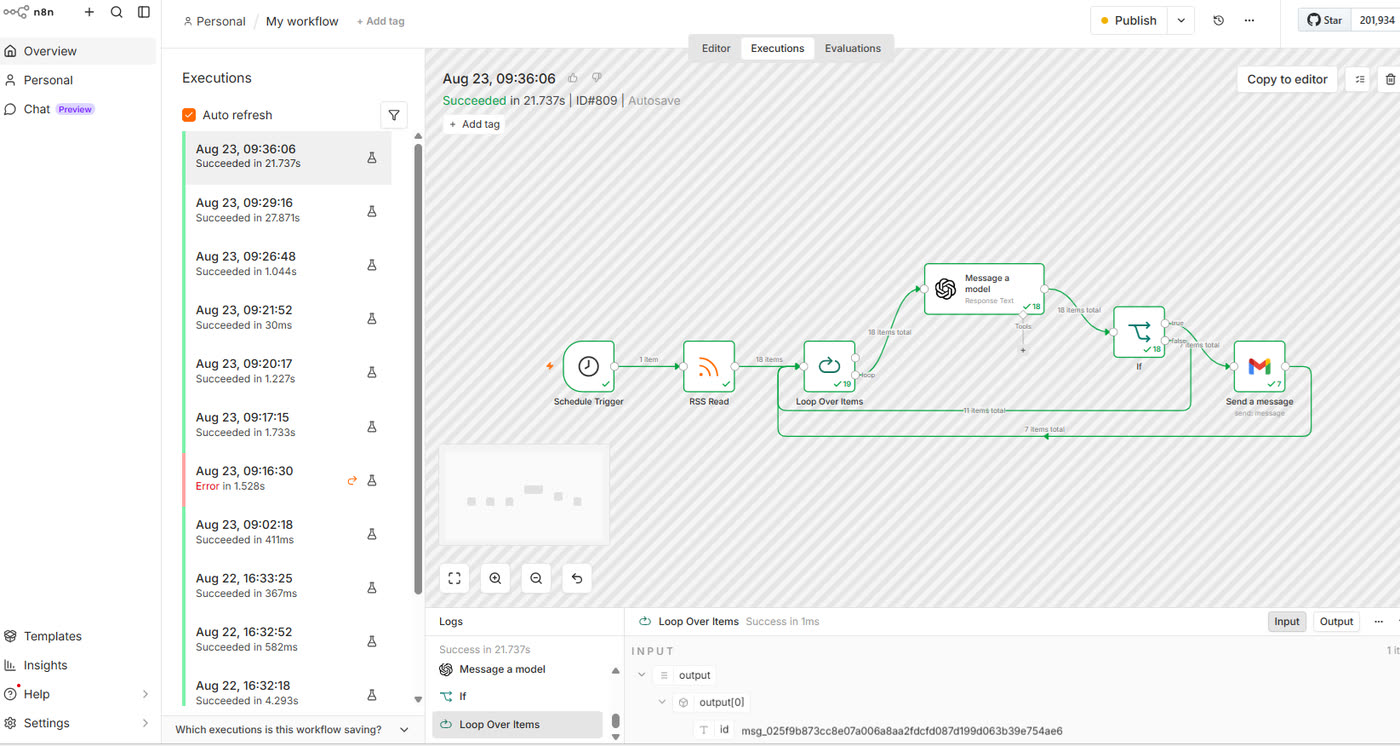1400x746 pixels.
Task: Click the My workflow breadcrumb name
Action: [x=302, y=21]
